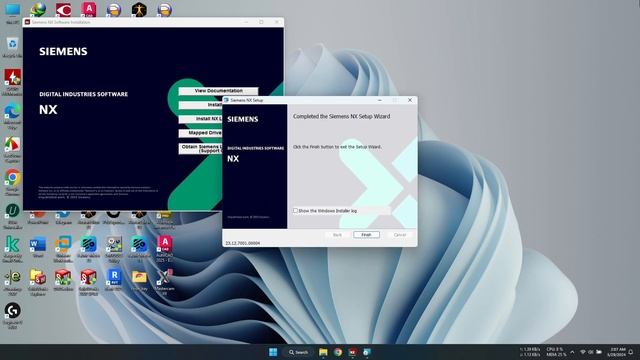This screenshot has width=640, height=360.
Task: Open Recycle Bin desktop icon
Action: coord(12,47)
